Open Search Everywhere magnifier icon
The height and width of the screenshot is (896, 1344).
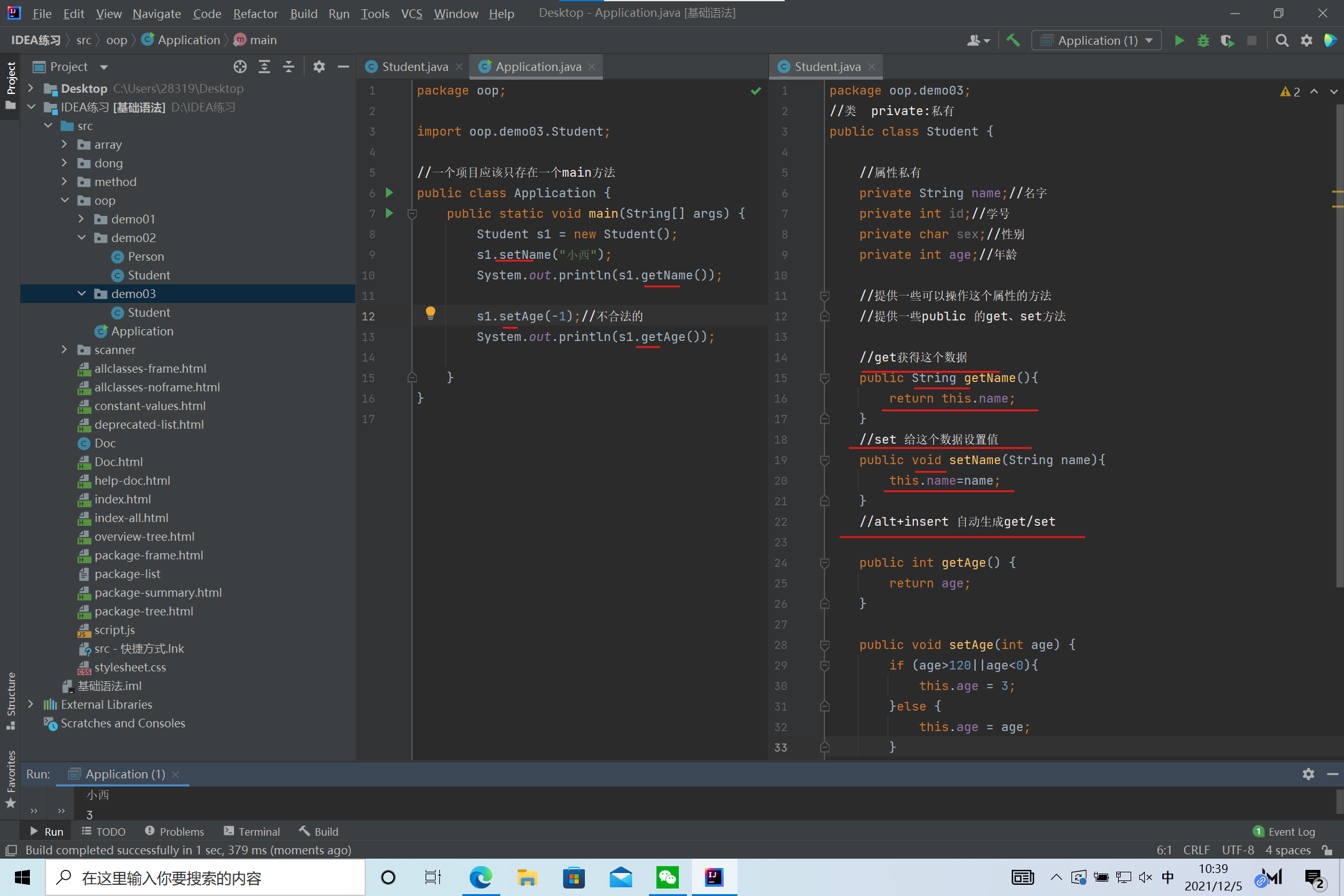pyautogui.click(x=1282, y=40)
